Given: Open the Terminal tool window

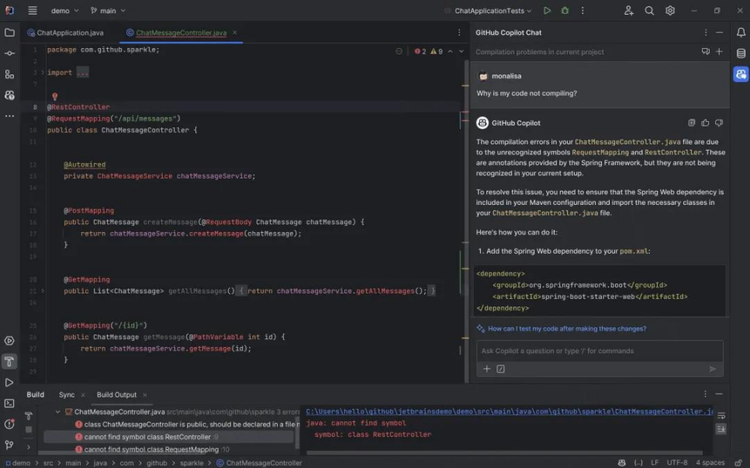Looking at the screenshot, I should click(x=9, y=403).
